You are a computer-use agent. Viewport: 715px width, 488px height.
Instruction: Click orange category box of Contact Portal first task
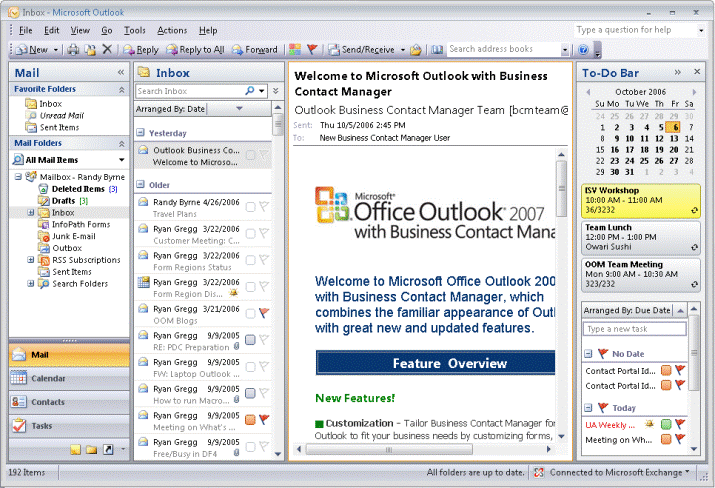(666, 370)
